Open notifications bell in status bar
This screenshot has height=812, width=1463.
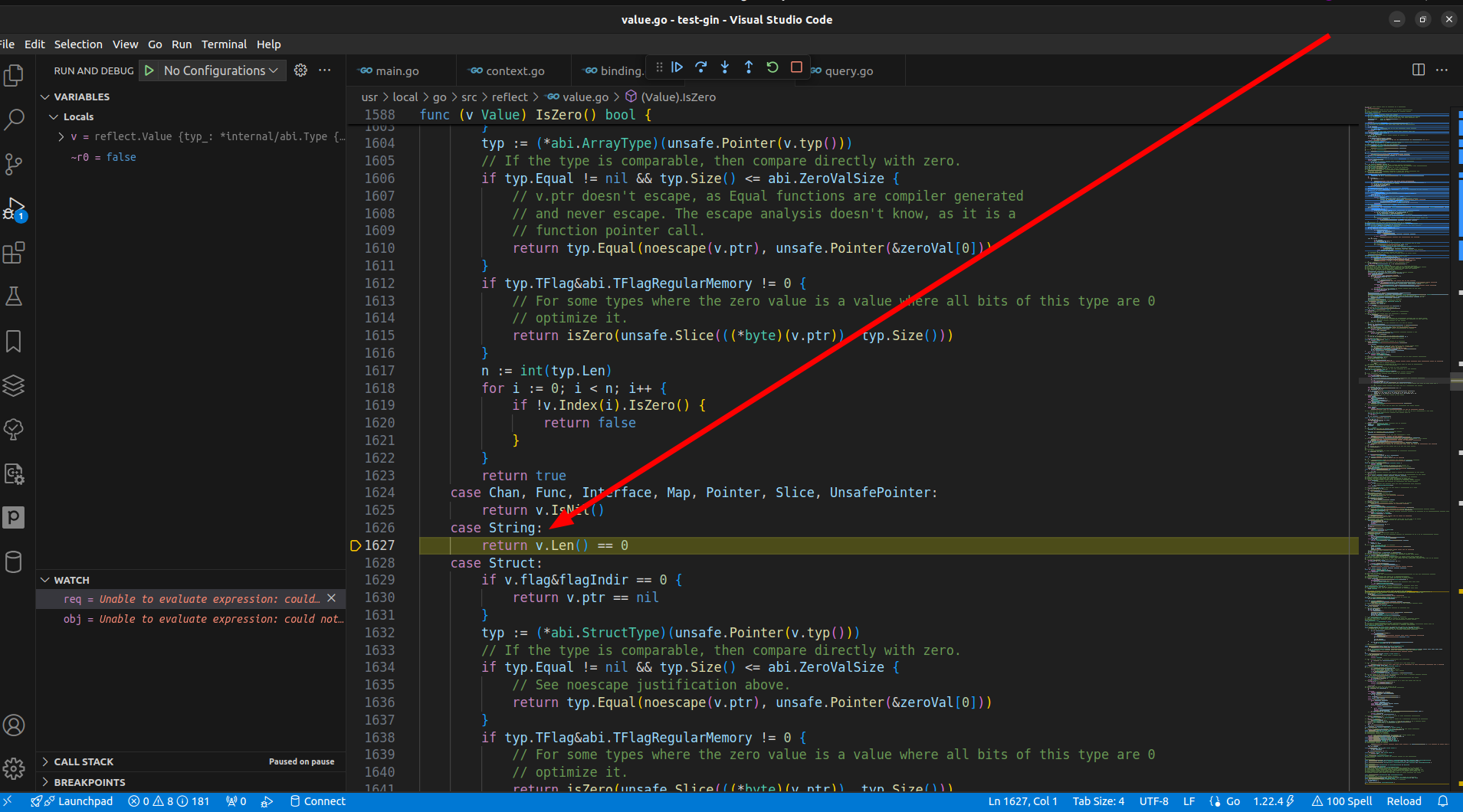click(1443, 801)
